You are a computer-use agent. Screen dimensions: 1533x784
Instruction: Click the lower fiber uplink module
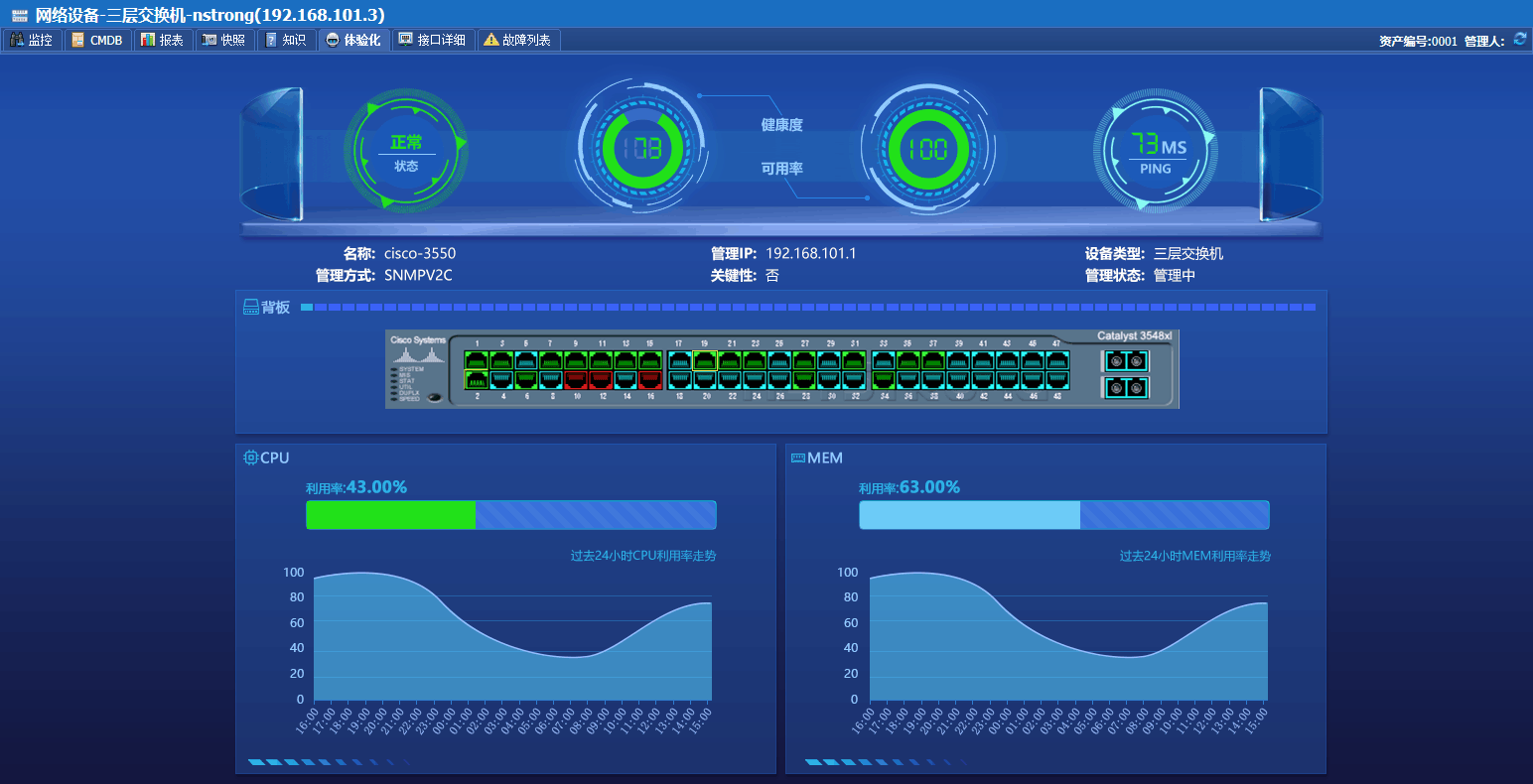coord(1126,387)
